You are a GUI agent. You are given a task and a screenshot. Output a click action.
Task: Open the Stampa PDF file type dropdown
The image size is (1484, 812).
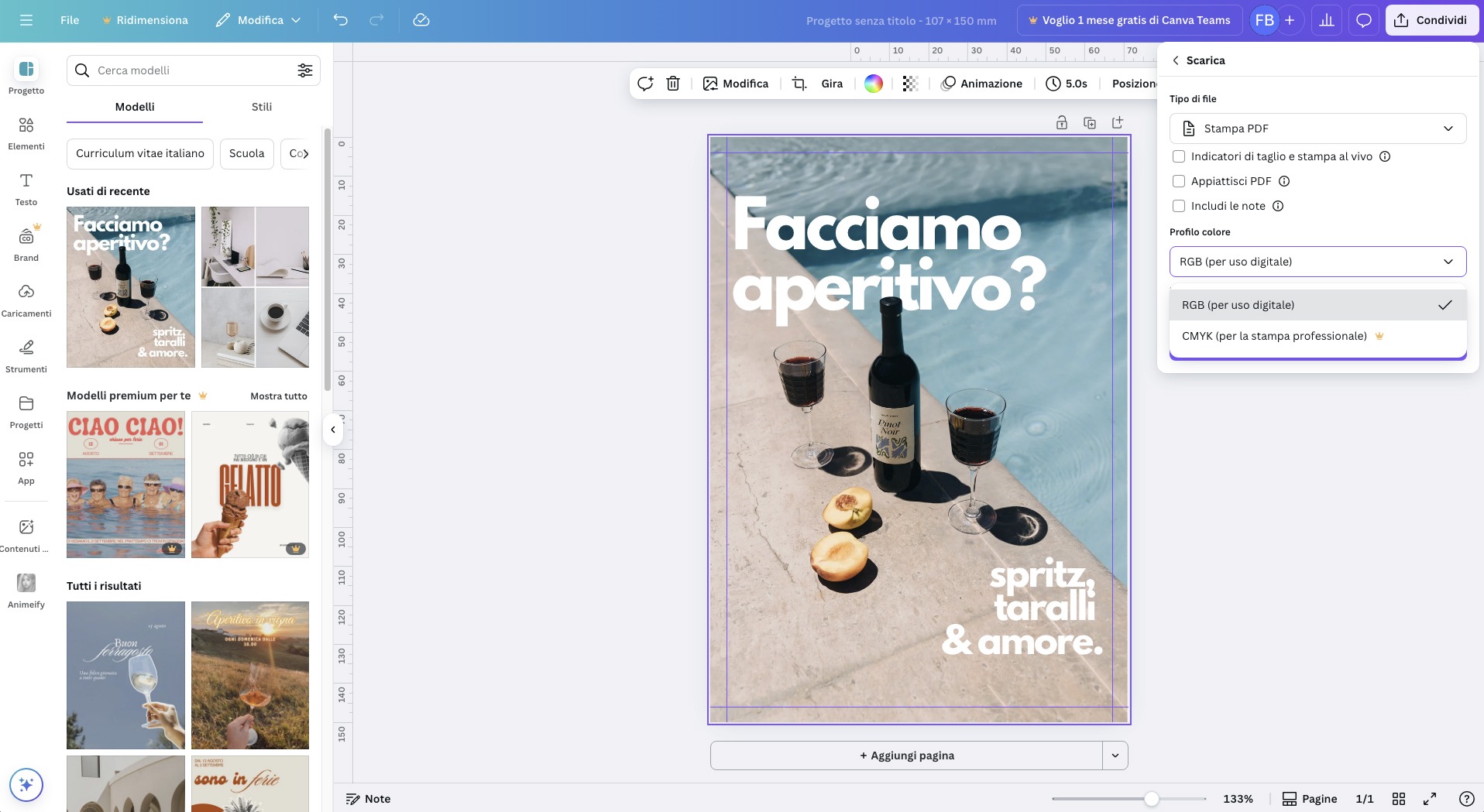tap(1317, 128)
